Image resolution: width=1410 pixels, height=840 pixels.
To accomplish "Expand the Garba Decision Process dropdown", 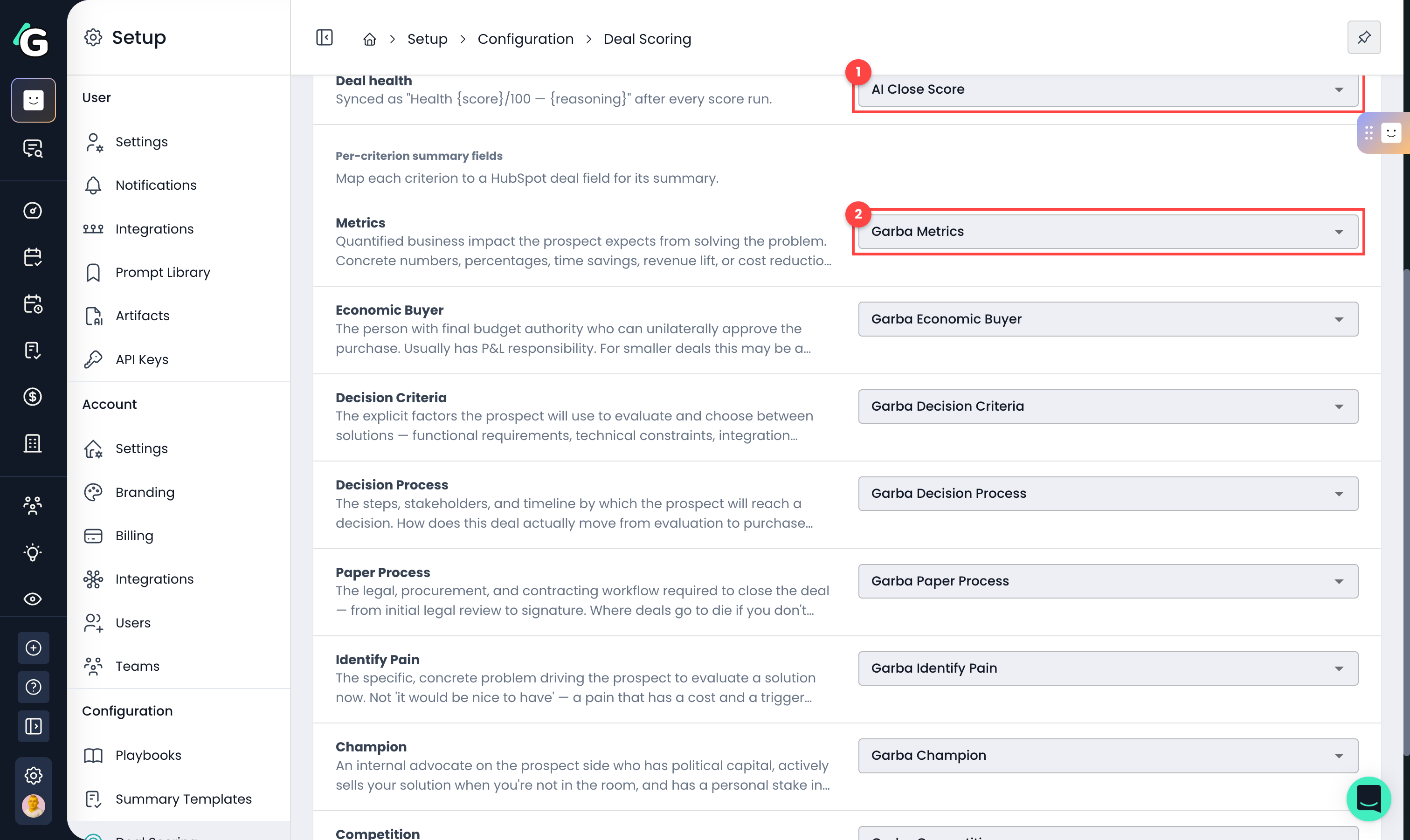I will coord(1108,494).
